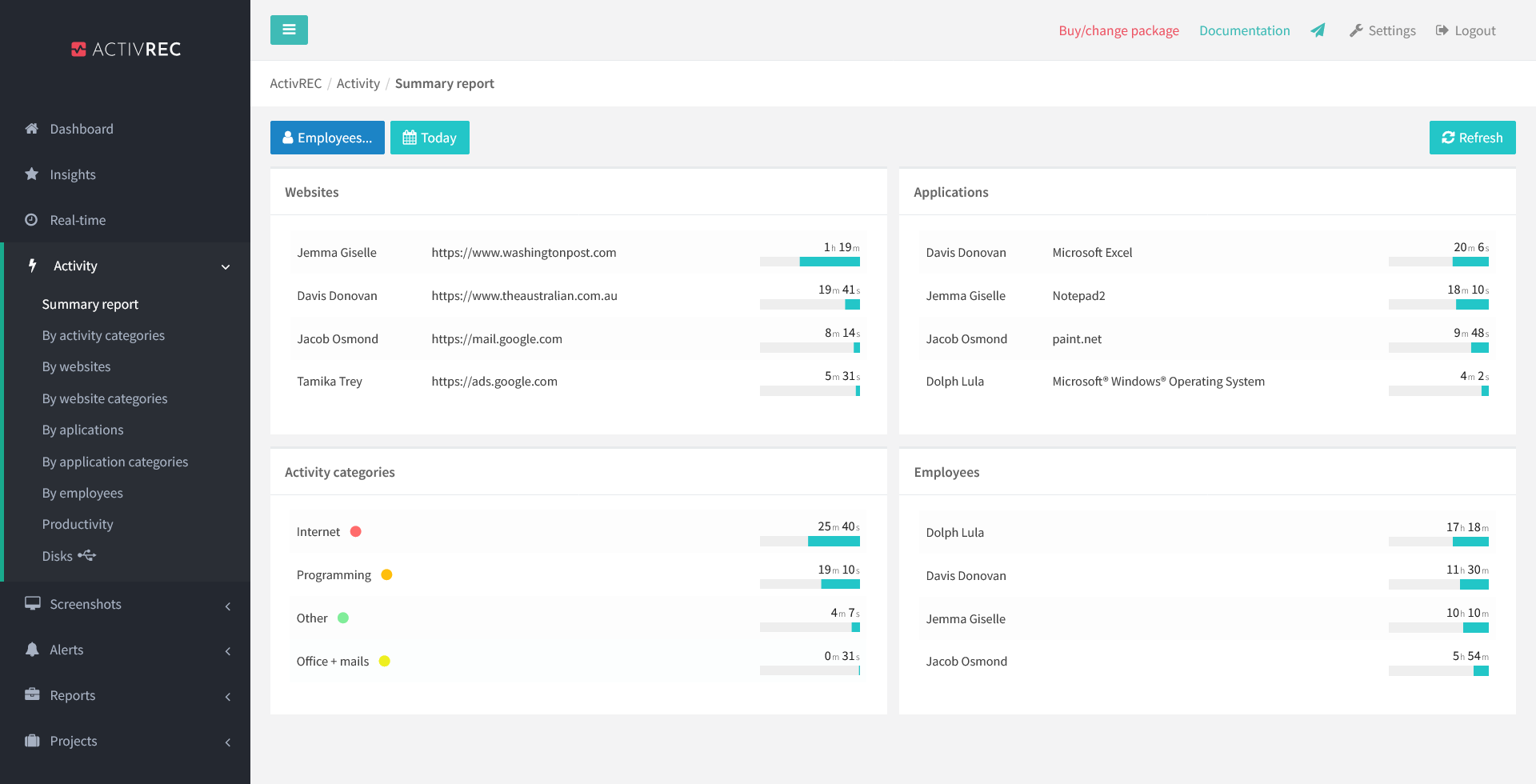The height and width of the screenshot is (784, 1536).
Task: Click the hamburger menu toggle button
Action: [289, 30]
